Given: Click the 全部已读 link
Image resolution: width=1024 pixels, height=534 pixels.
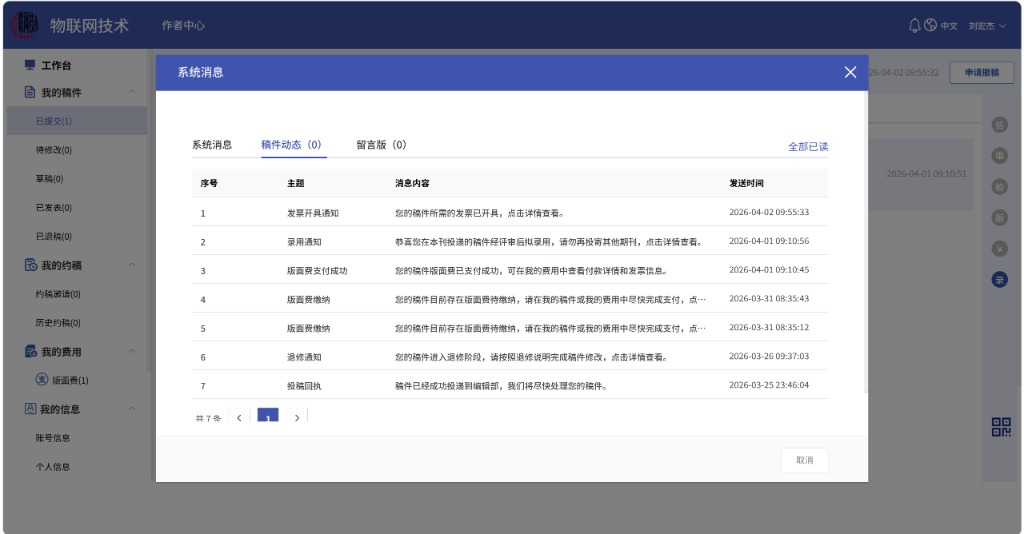Looking at the screenshot, I should (x=807, y=146).
